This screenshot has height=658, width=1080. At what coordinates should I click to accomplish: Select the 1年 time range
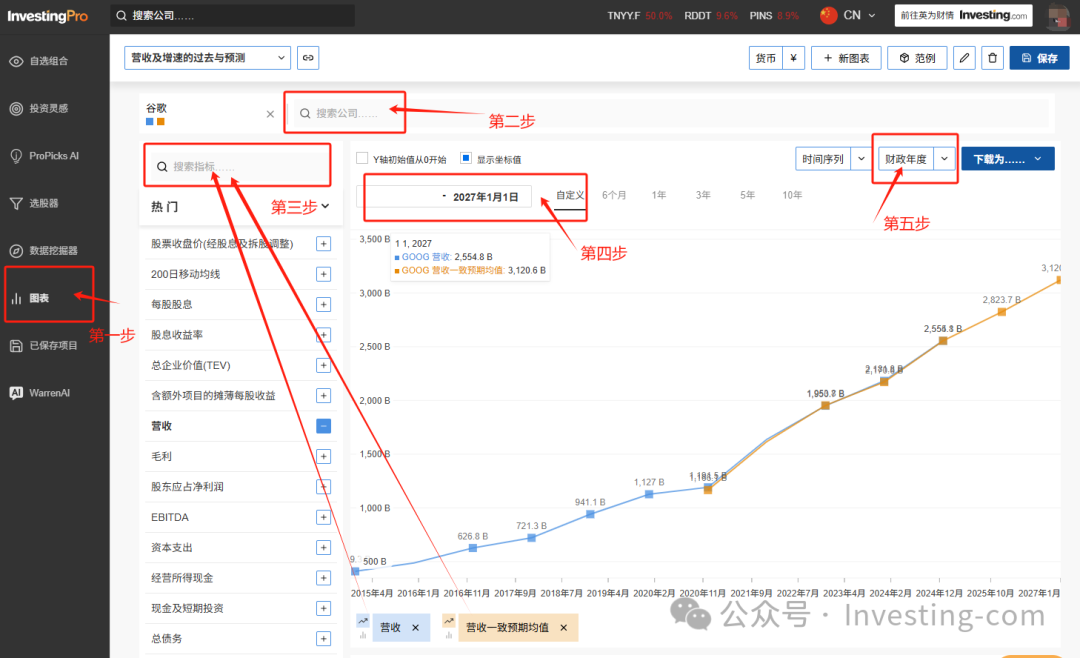point(658,196)
